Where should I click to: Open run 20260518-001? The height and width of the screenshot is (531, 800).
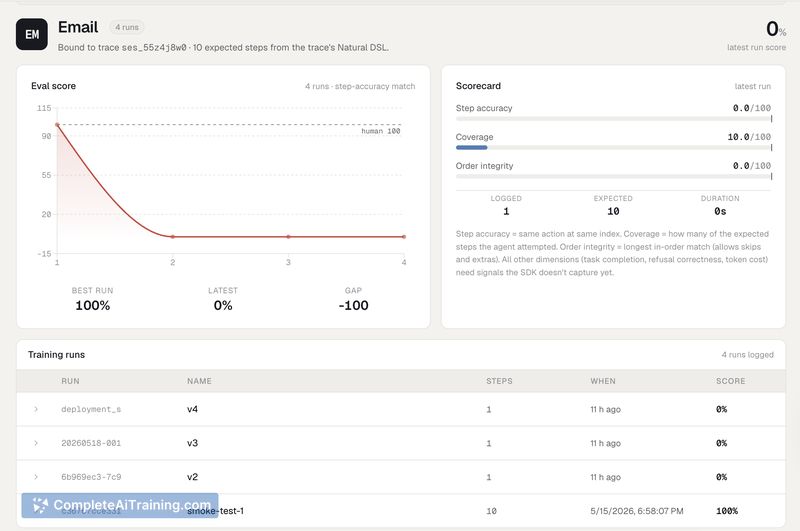(x=91, y=443)
